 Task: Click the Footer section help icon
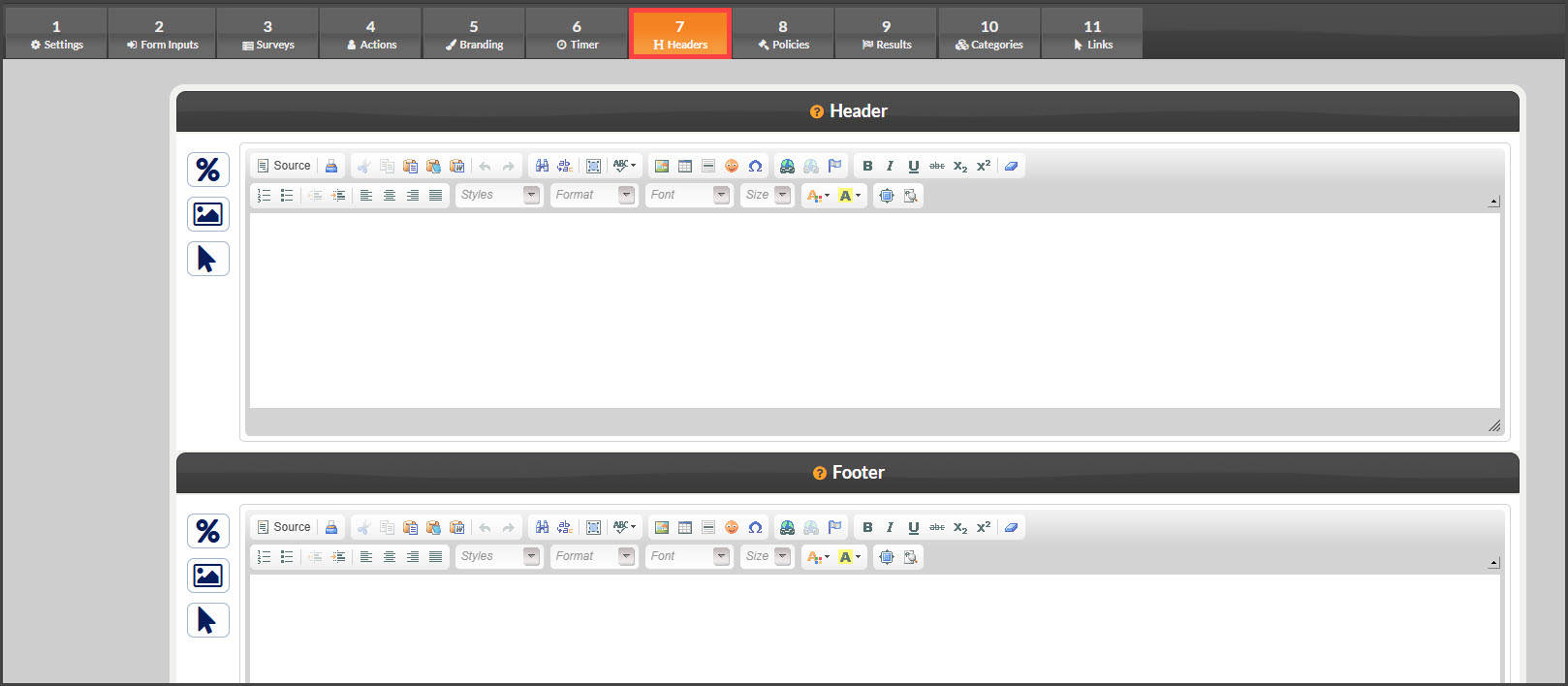[x=820, y=474]
